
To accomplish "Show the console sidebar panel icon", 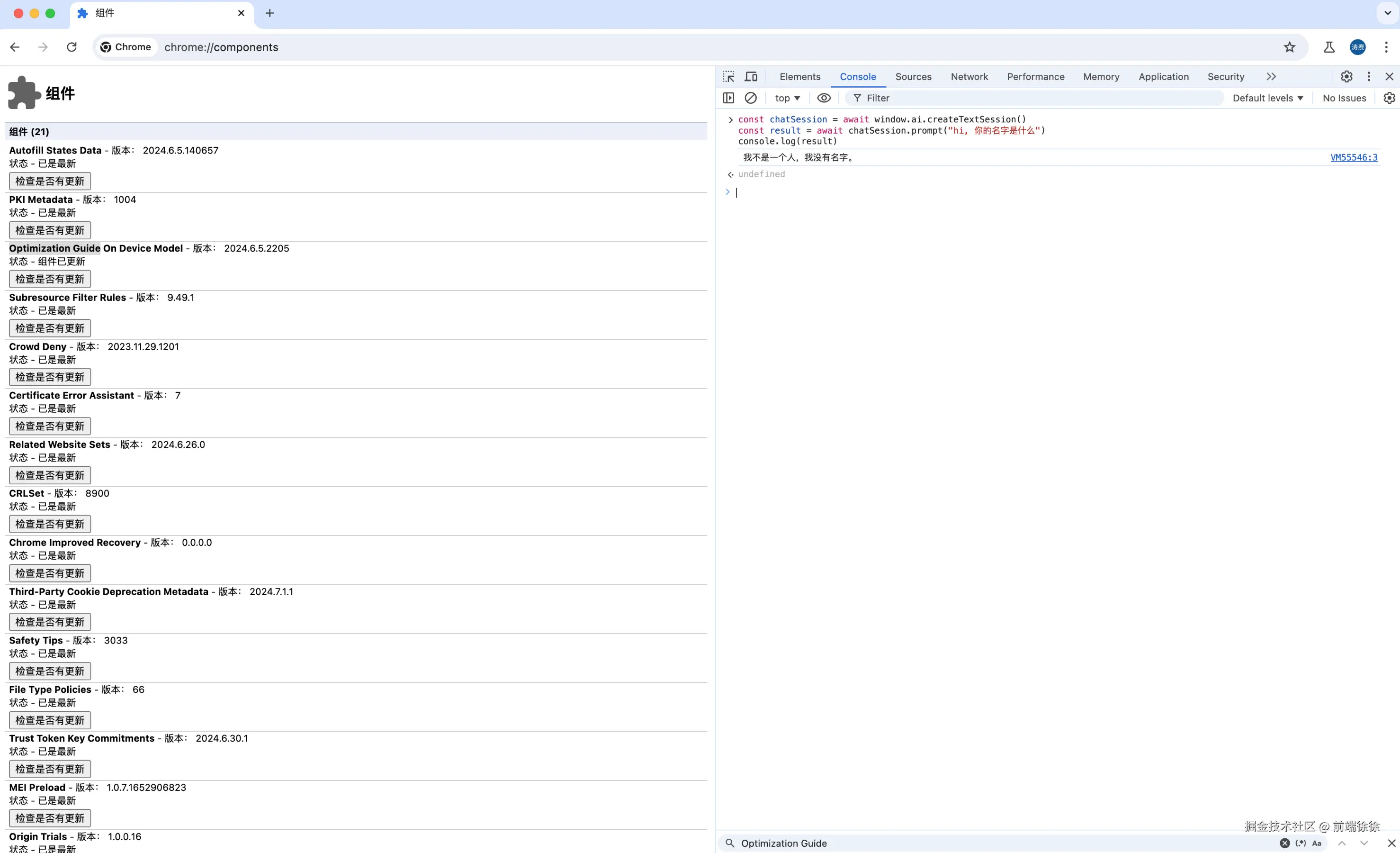I will point(728,98).
